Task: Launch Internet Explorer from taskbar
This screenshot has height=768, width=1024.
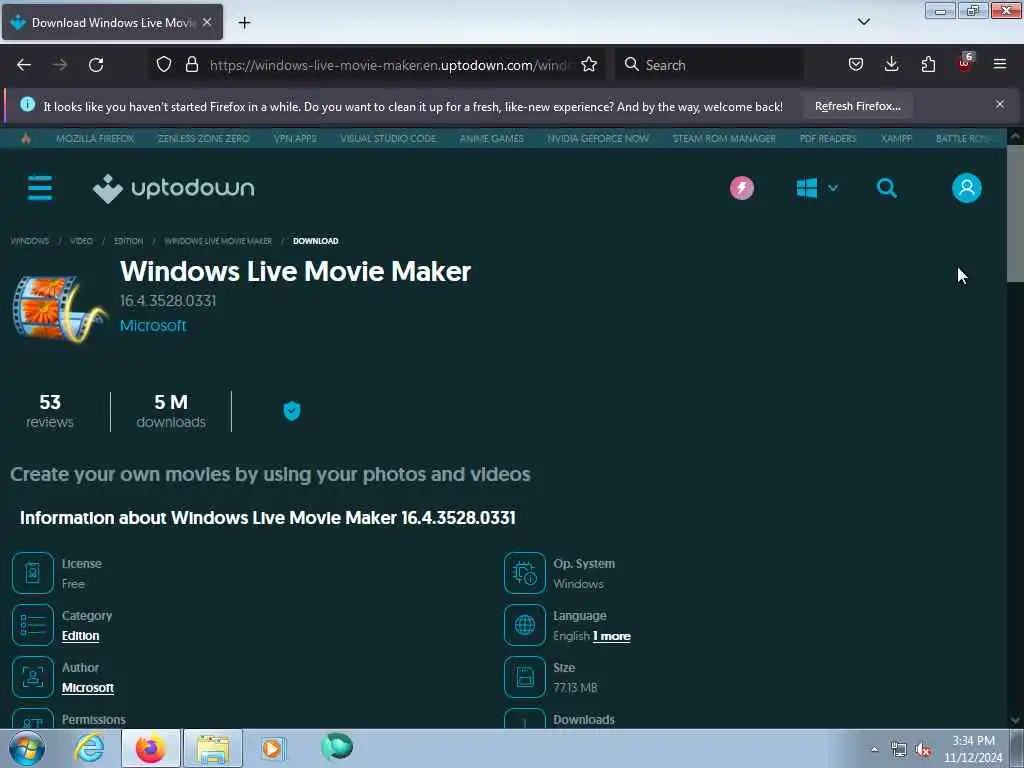Action: click(x=89, y=748)
